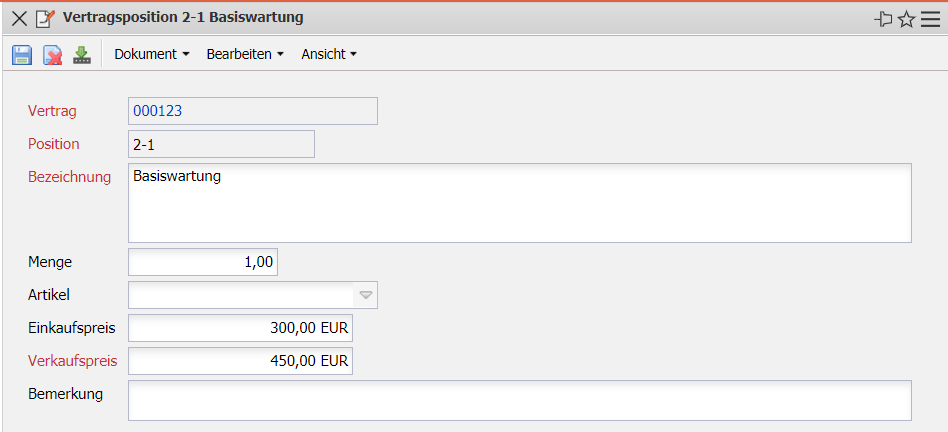
Task: Open the hamburger menu icon
Action: click(930, 19)
